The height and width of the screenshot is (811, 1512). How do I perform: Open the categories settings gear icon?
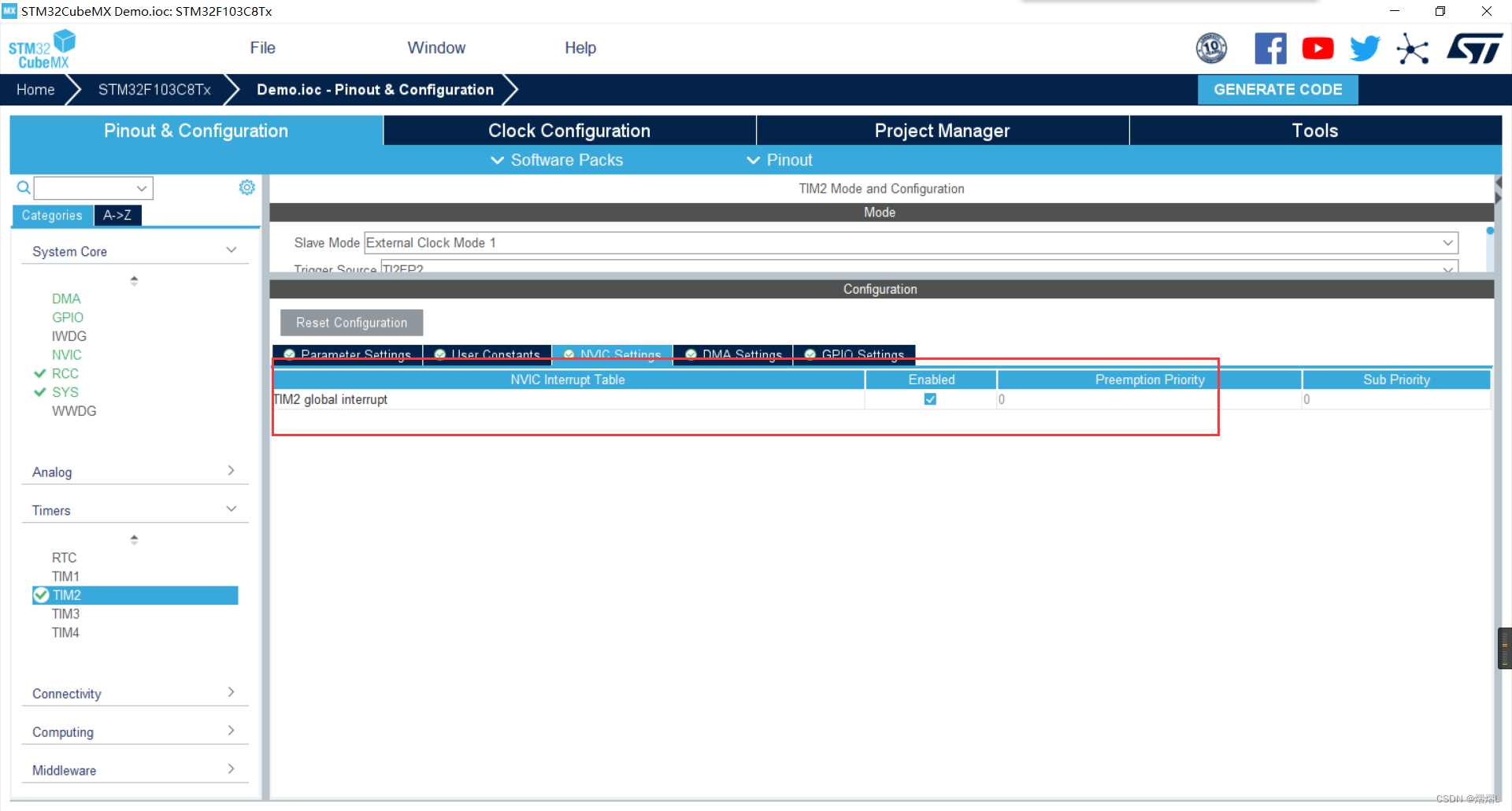click(246, 187)
